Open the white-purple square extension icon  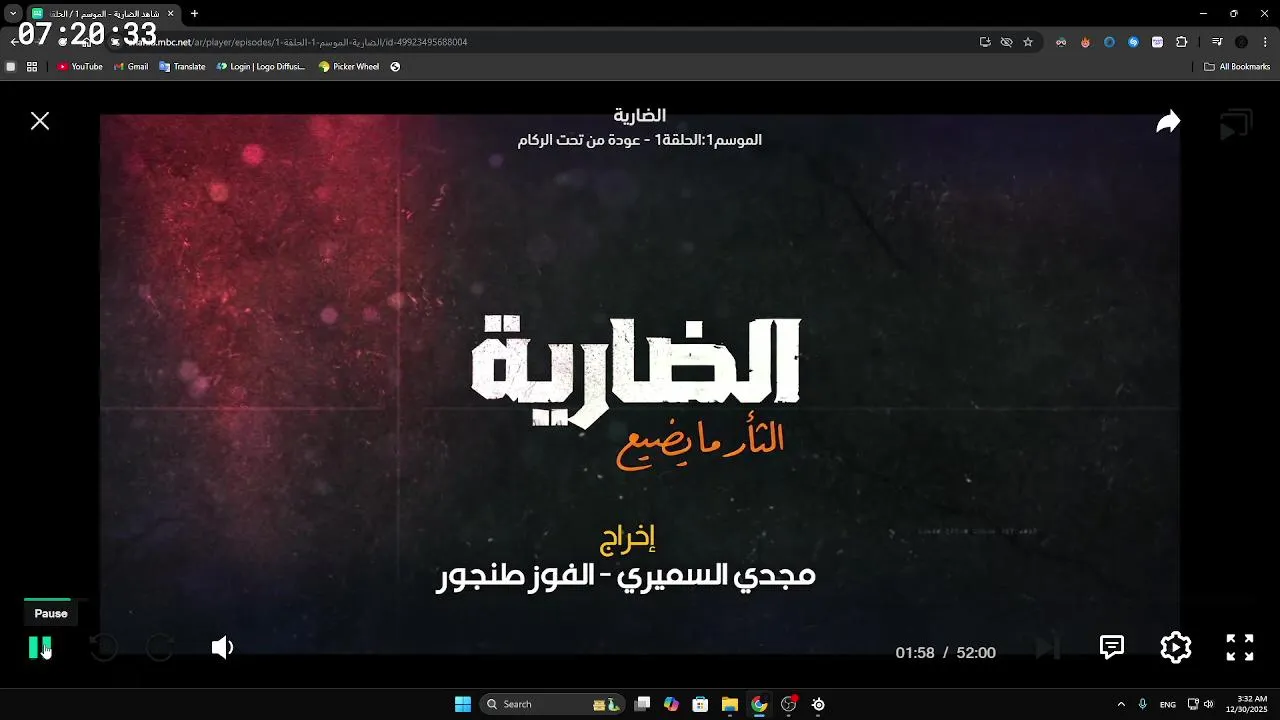tap(1157, 42)
